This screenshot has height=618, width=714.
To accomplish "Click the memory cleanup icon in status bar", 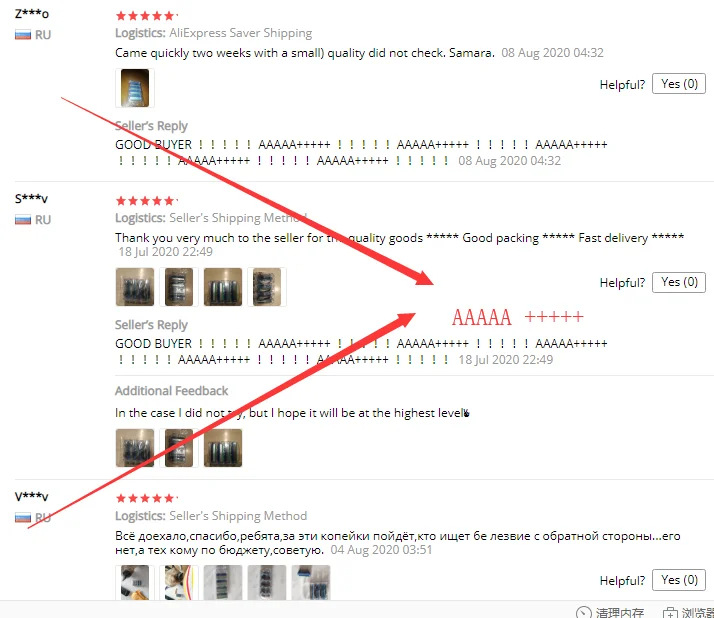I will pos(584,613).
